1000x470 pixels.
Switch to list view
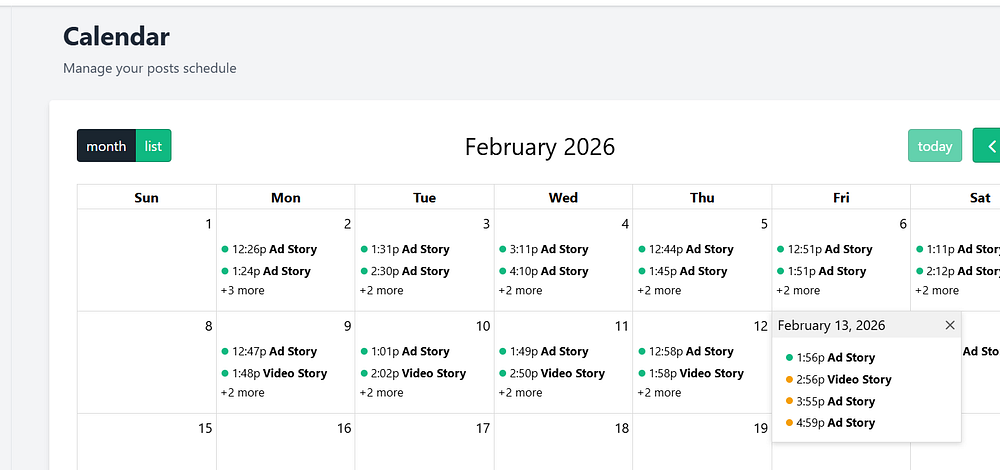coord(153,146)
